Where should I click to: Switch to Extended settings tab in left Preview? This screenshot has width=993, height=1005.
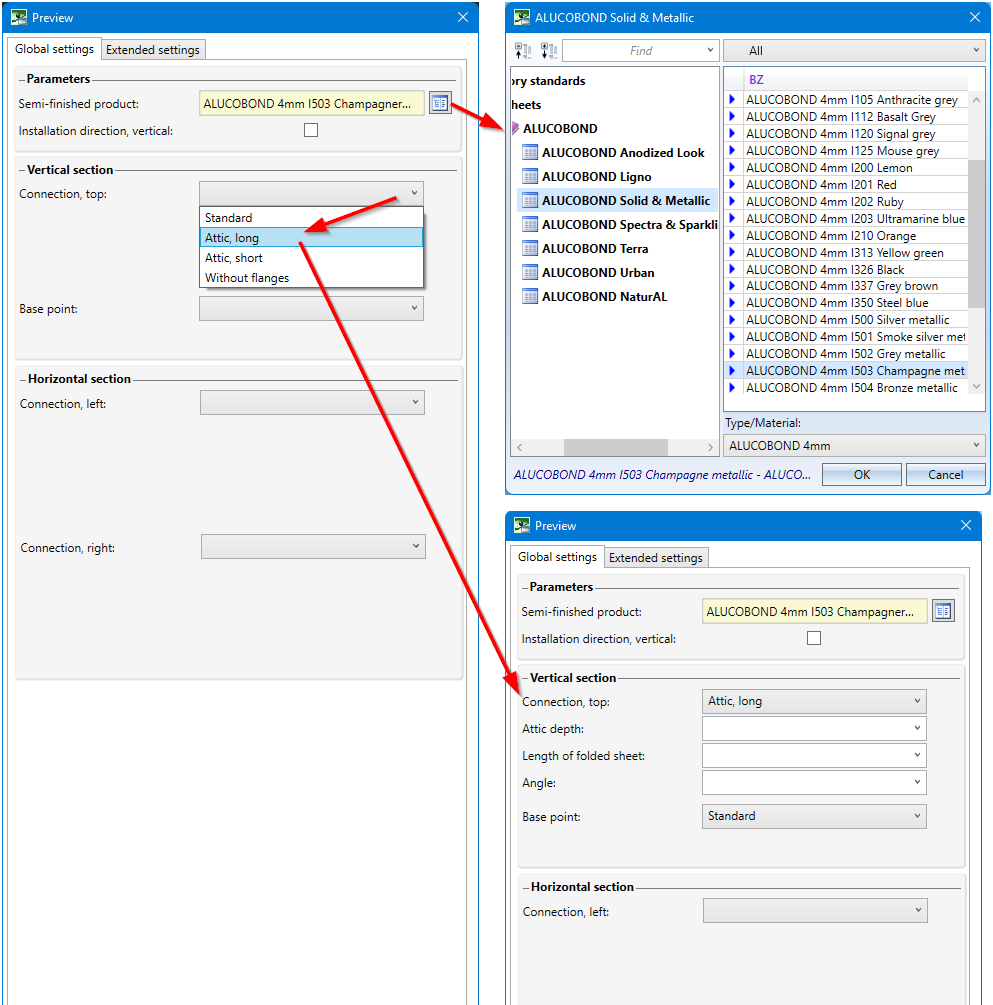(x=153, y=50)
